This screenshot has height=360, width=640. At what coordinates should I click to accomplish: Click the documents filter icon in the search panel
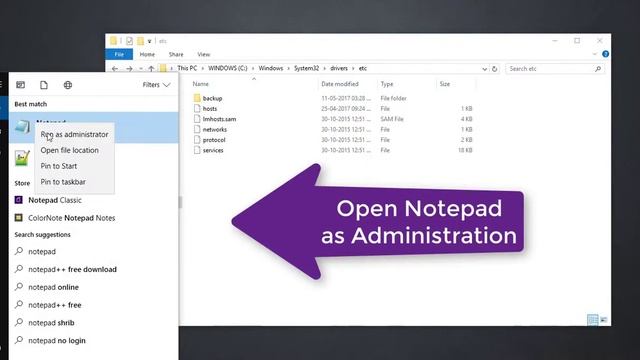(x=44, y=85)
